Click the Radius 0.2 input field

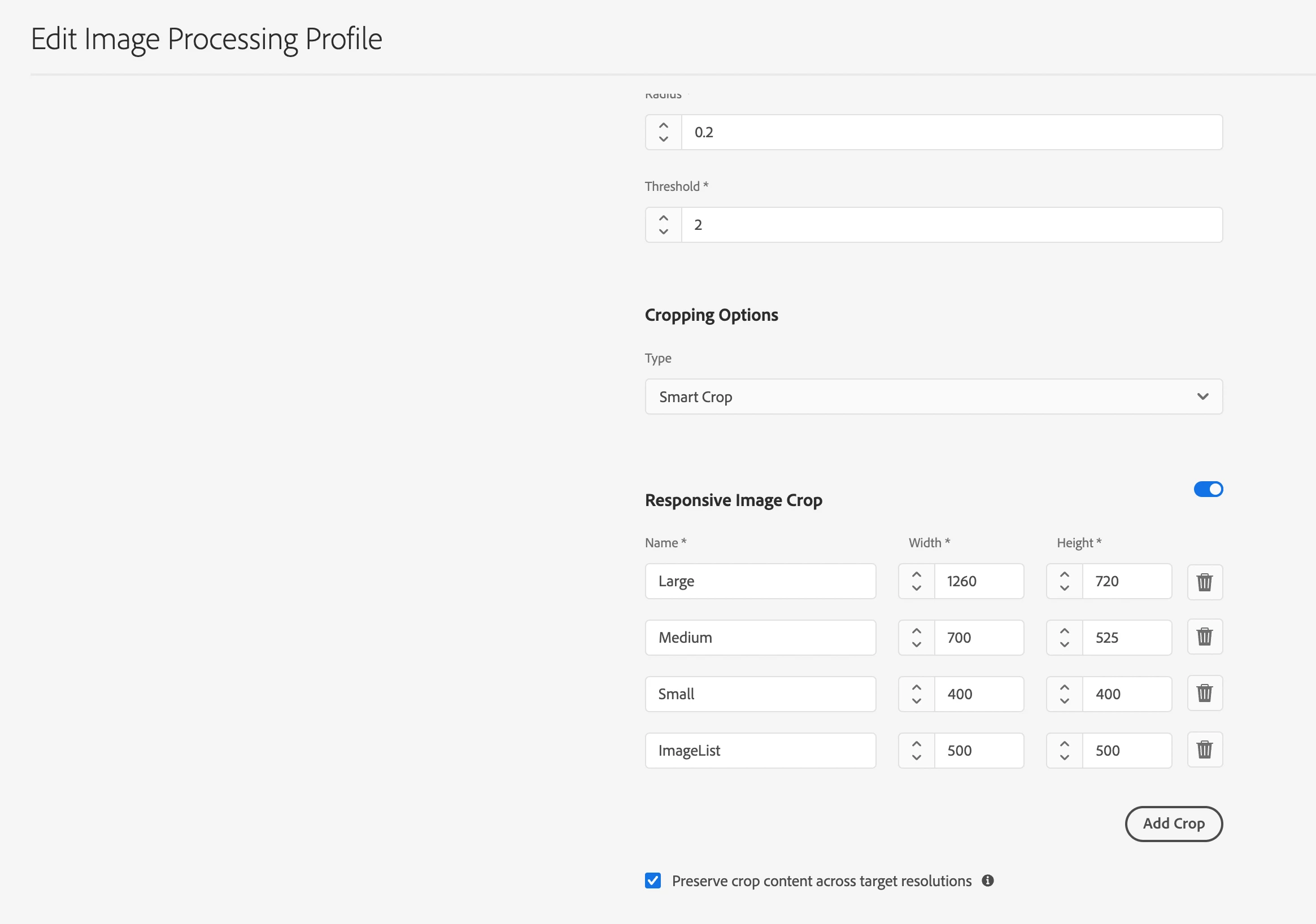951,132
